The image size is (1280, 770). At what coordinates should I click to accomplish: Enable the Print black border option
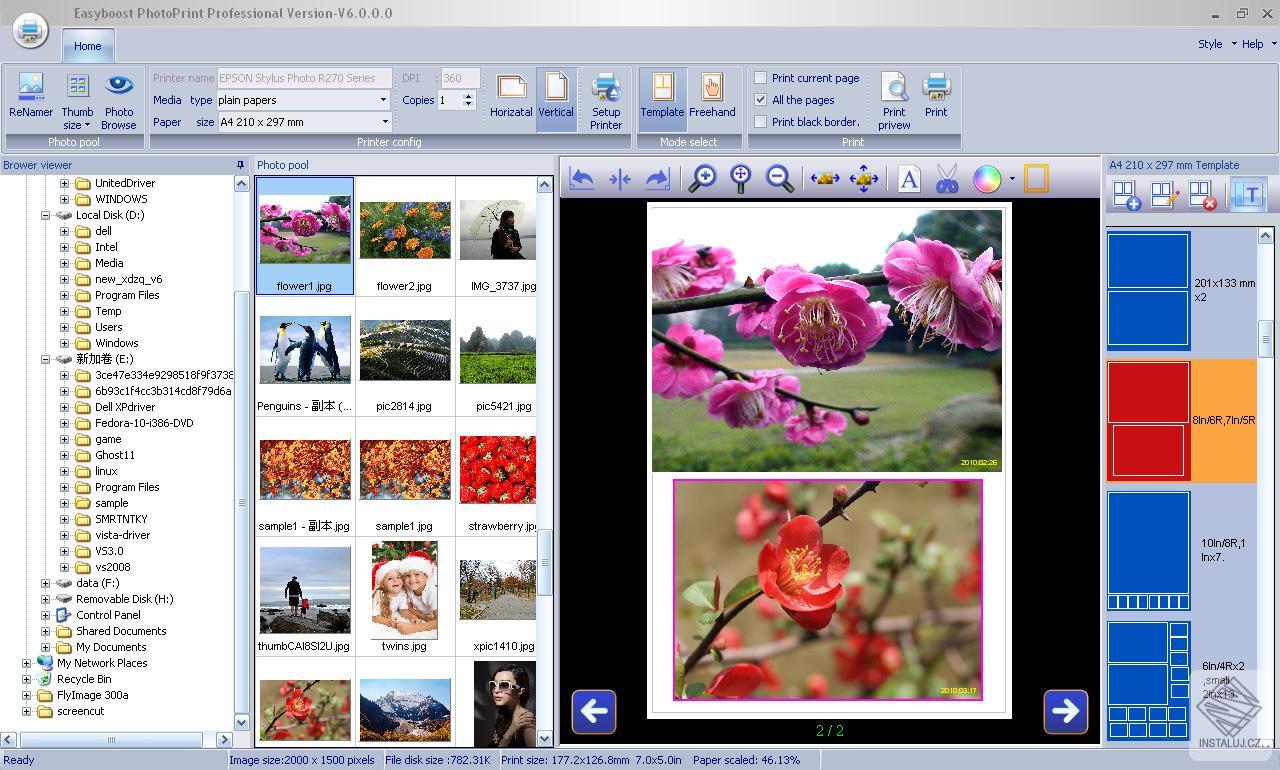pyautogui.click(x=761, y=121)
